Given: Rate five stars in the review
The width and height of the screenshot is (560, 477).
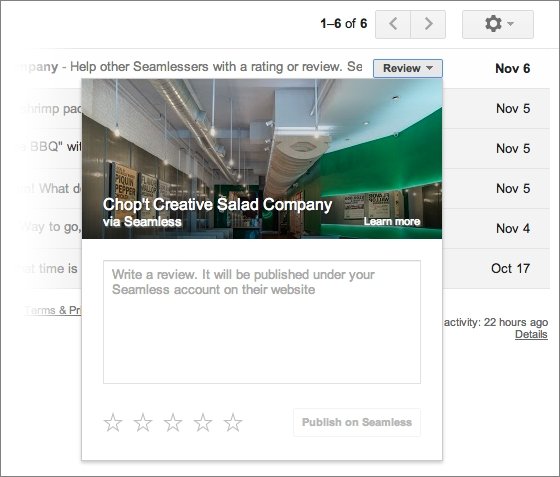Looking at the screenshot, I should (233, 422).
